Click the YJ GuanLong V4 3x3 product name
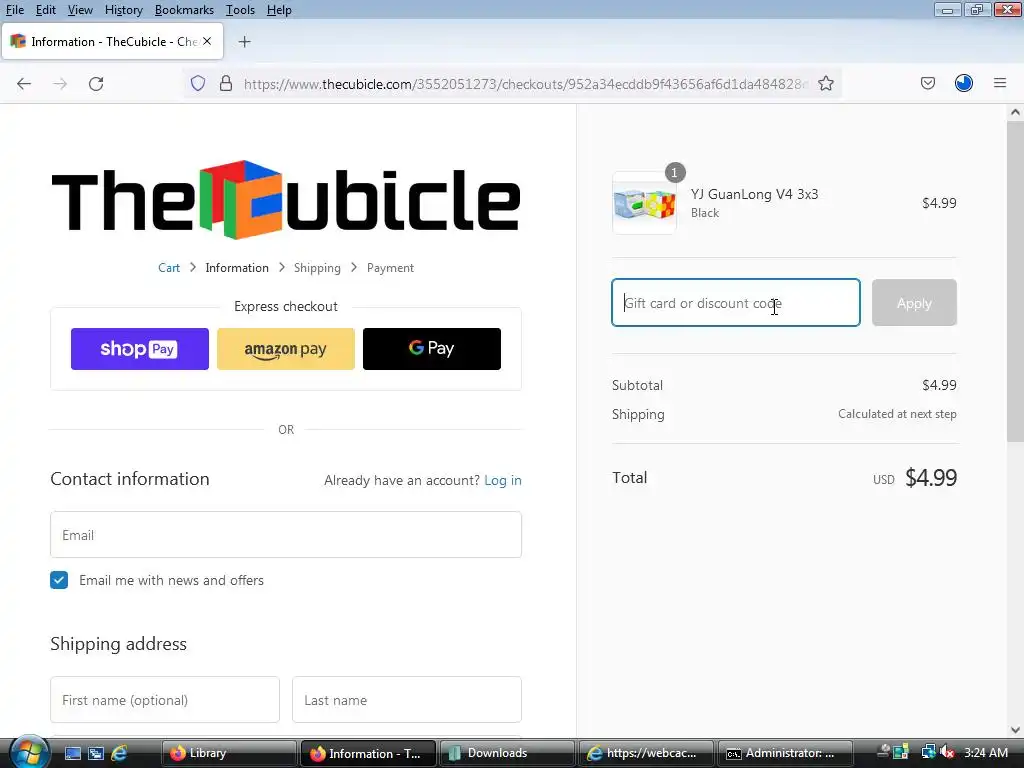This screenshot has width=1024, height=768. point(754,194)
